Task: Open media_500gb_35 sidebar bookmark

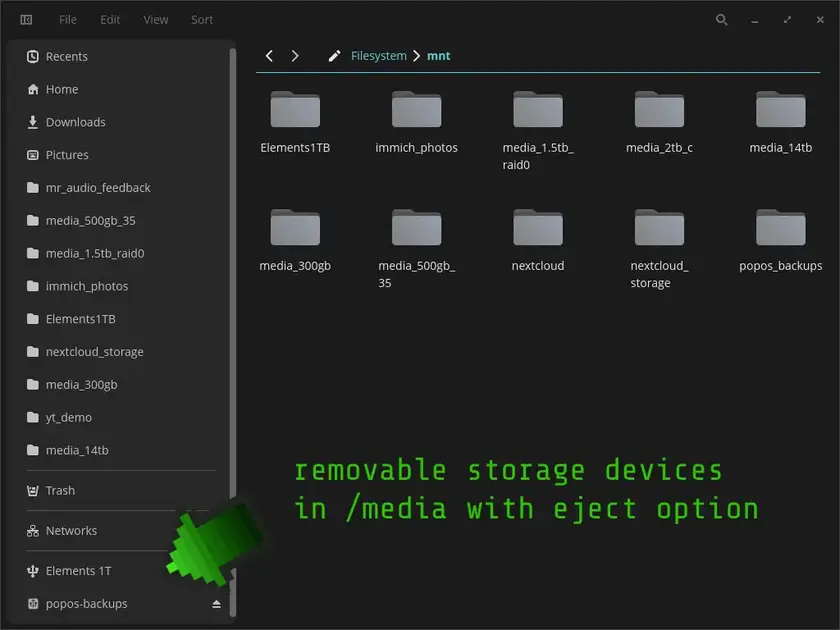Action: [x=123, y=220]
